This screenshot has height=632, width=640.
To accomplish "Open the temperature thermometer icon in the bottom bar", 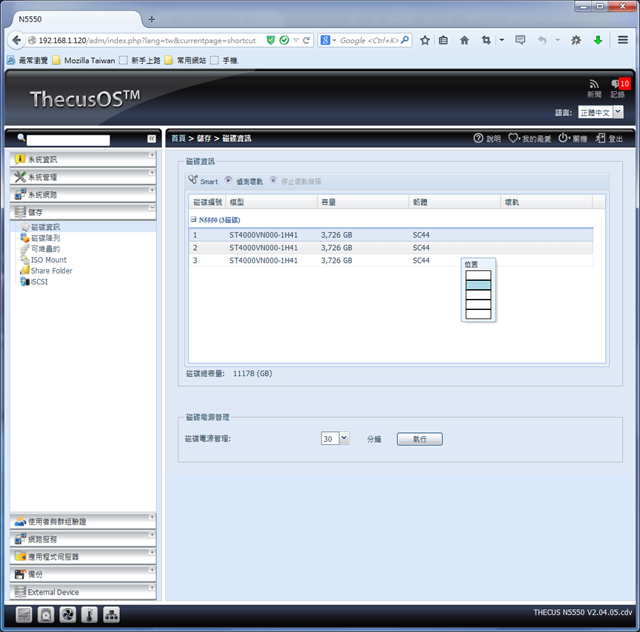I will 89,614.
